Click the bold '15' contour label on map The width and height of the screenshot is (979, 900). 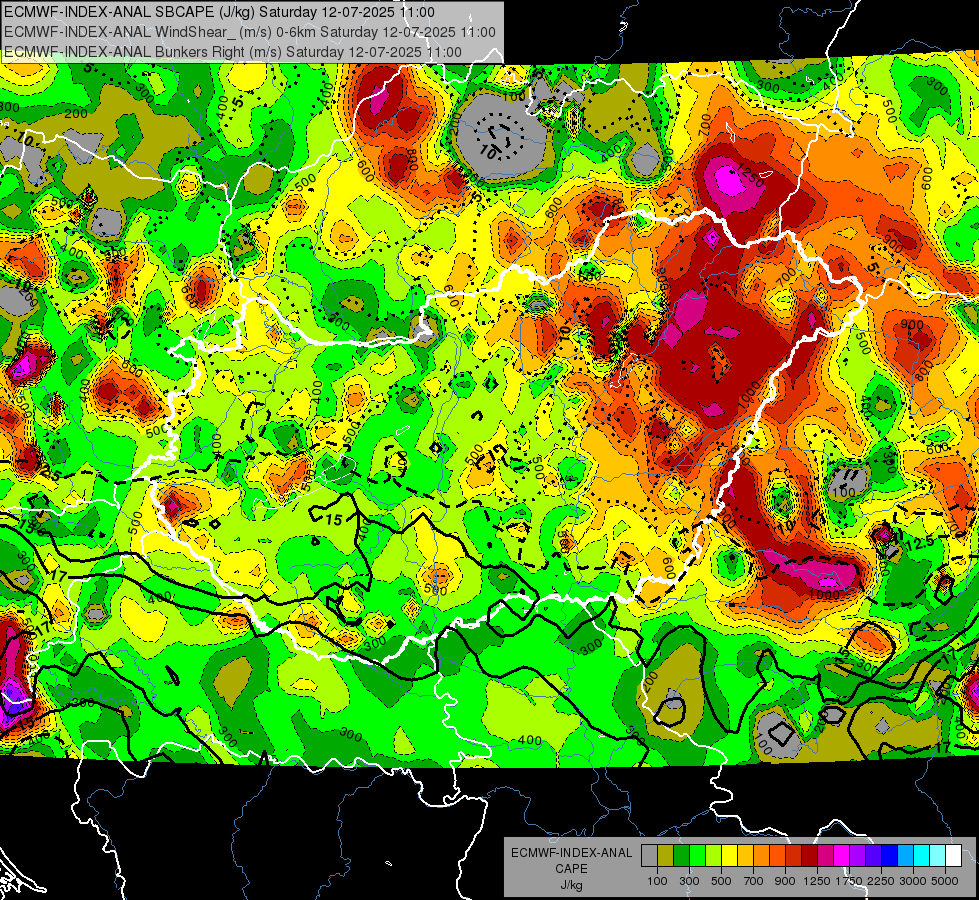tap(334, 519)
